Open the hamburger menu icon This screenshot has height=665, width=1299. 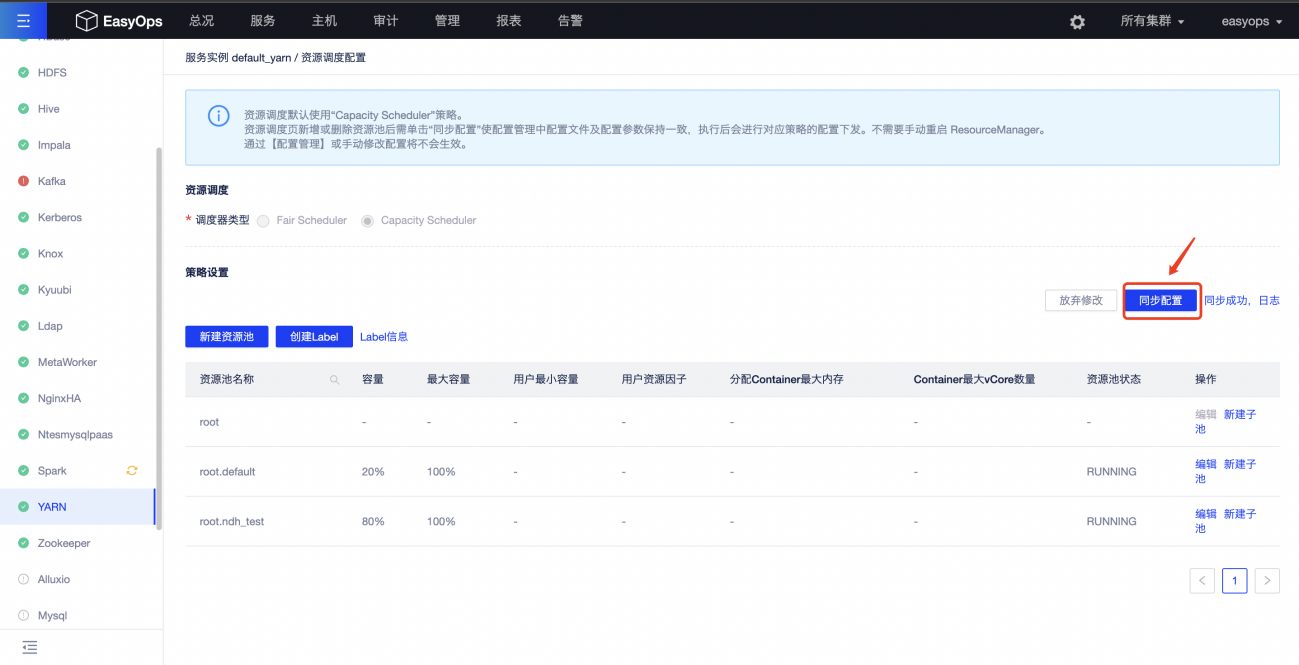click(23, 21)
